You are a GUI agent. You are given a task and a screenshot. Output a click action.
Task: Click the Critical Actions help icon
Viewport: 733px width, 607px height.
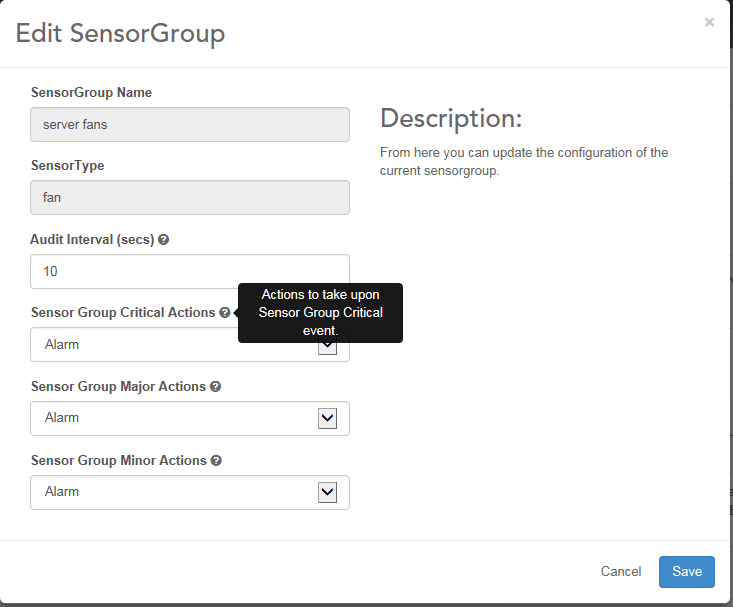point(225,313)
